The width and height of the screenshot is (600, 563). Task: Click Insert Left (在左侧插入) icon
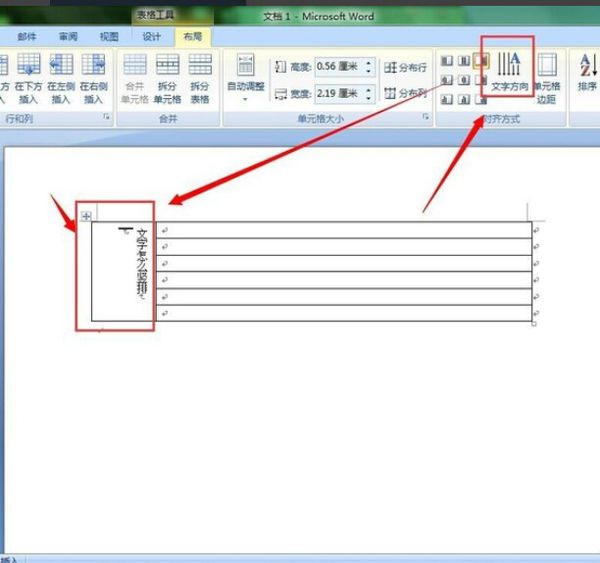pyautogui.click(x=61, y=78)
